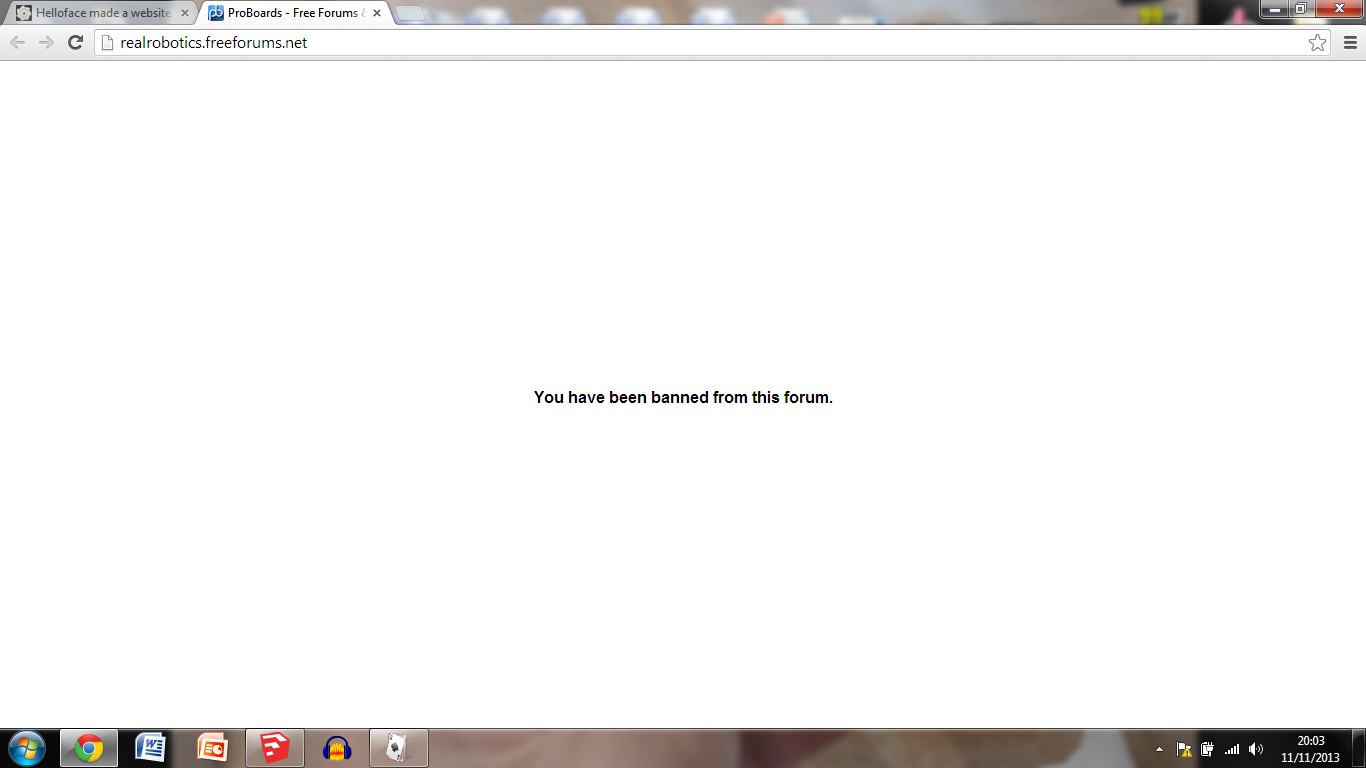Restore down the Chrome window
The width and height of the screenshot is (1366, 768).
coord(1300,9)
